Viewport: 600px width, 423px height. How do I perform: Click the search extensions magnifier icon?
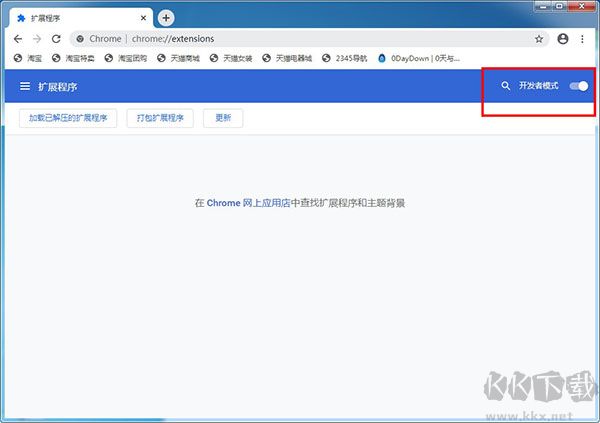pos(506,87)
